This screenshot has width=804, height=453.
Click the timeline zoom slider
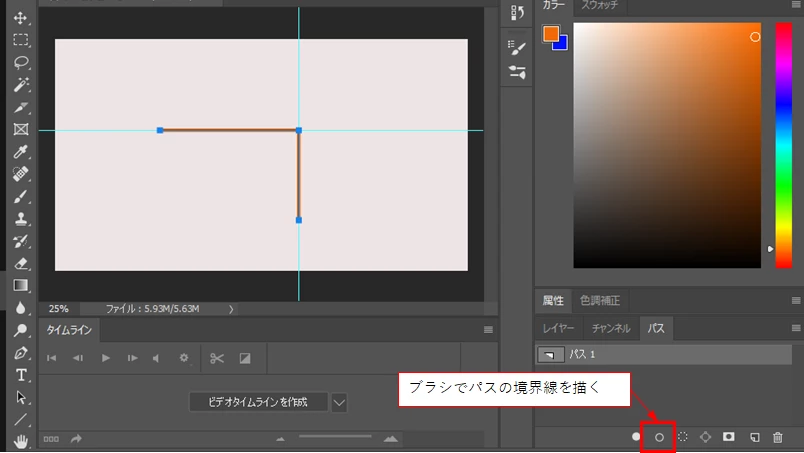(335, 437)
